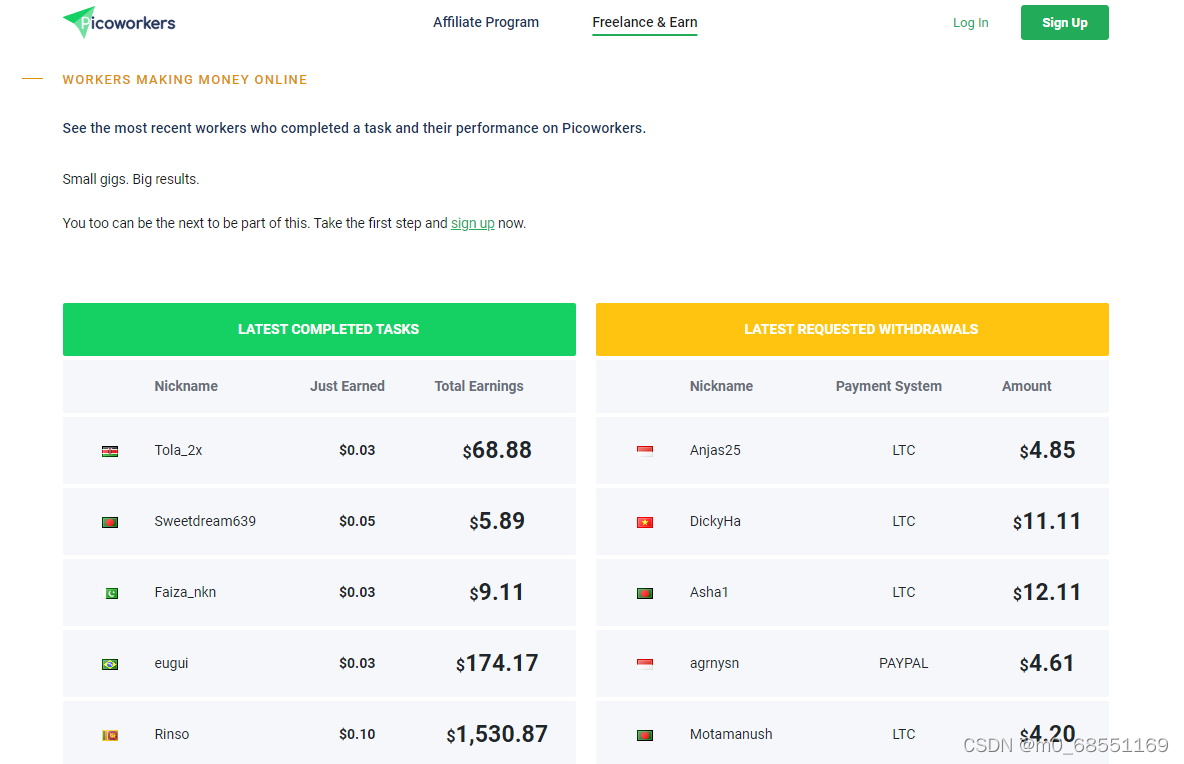Click the $12.11 withdrawal amount
Image resolution: width=1184 pixels, height=764 pixels.
1047,593
